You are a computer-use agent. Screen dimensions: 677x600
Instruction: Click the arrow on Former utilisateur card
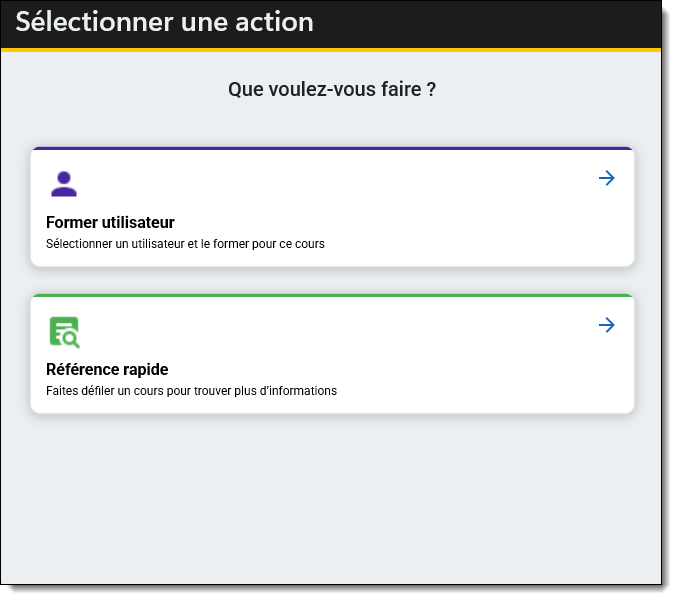point(606,178)
